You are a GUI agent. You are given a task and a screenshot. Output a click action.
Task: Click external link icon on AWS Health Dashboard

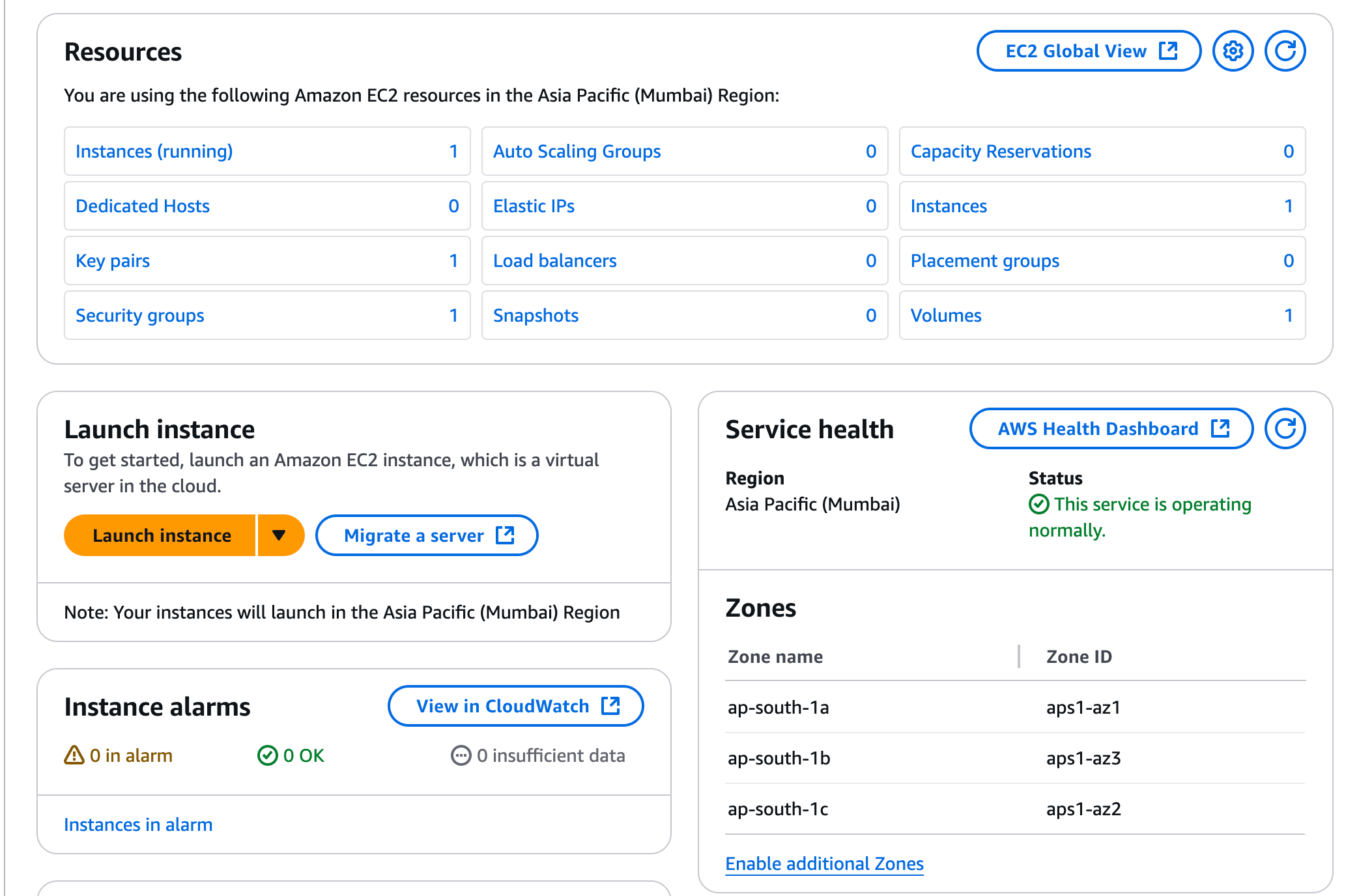(1221, 428)
